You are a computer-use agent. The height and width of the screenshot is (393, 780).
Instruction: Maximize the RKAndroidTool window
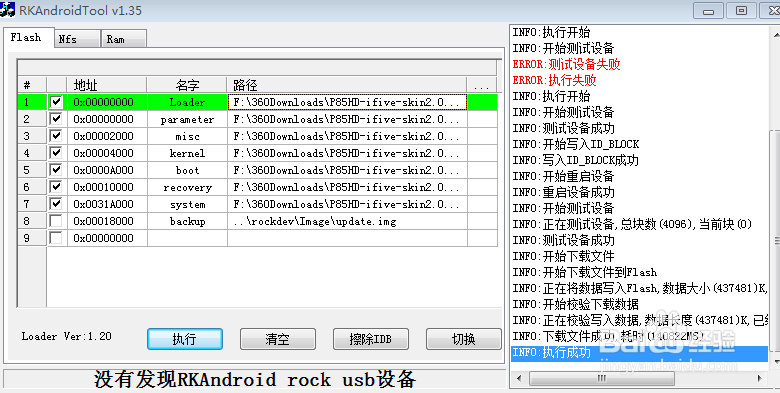[741, 10]
